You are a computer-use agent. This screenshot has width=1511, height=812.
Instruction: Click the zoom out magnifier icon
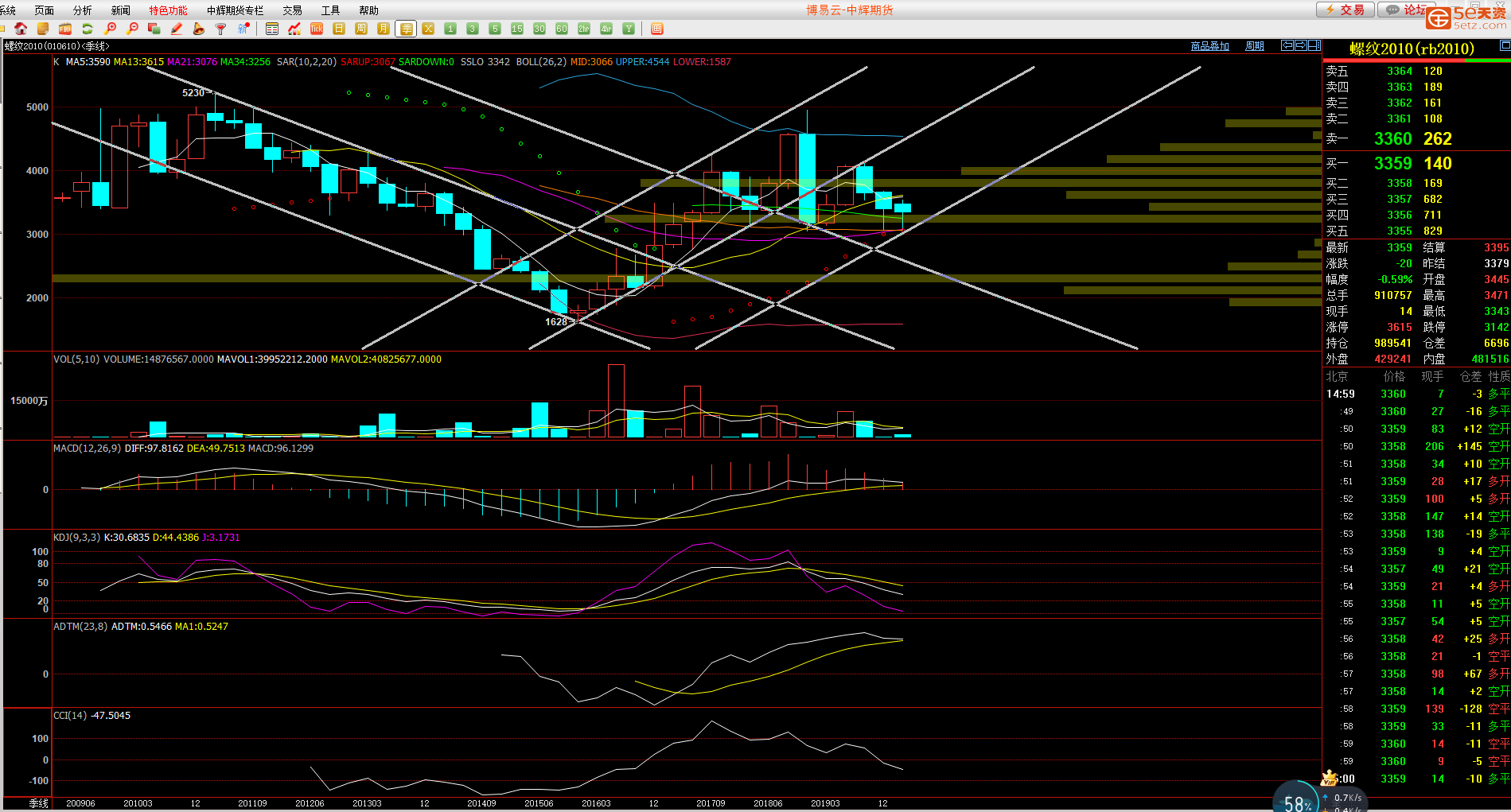coord(133,29)
